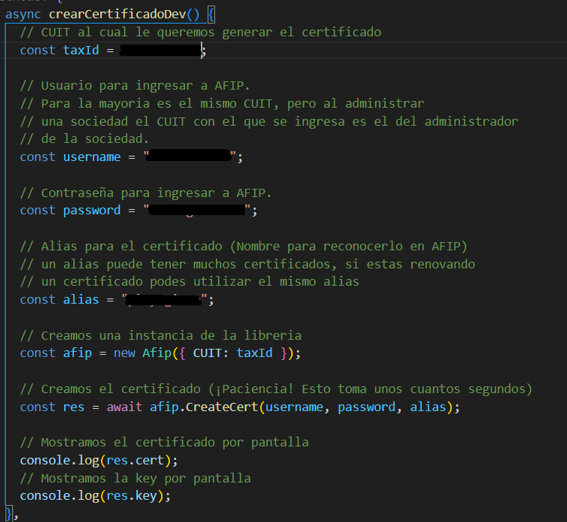
Task: Click the password argument inside CreateCert
Action: point(367,407)
